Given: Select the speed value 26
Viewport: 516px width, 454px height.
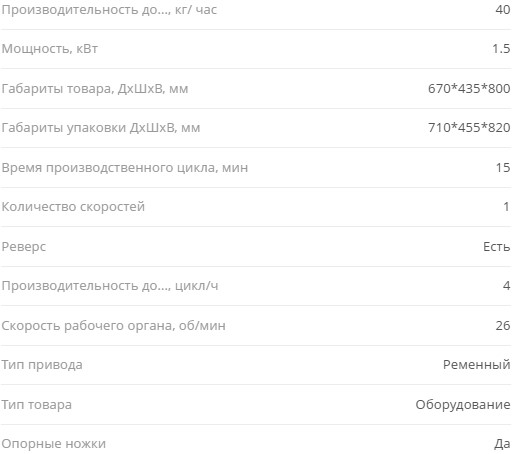Looking at the screenshot, I should tap(503, 325).
